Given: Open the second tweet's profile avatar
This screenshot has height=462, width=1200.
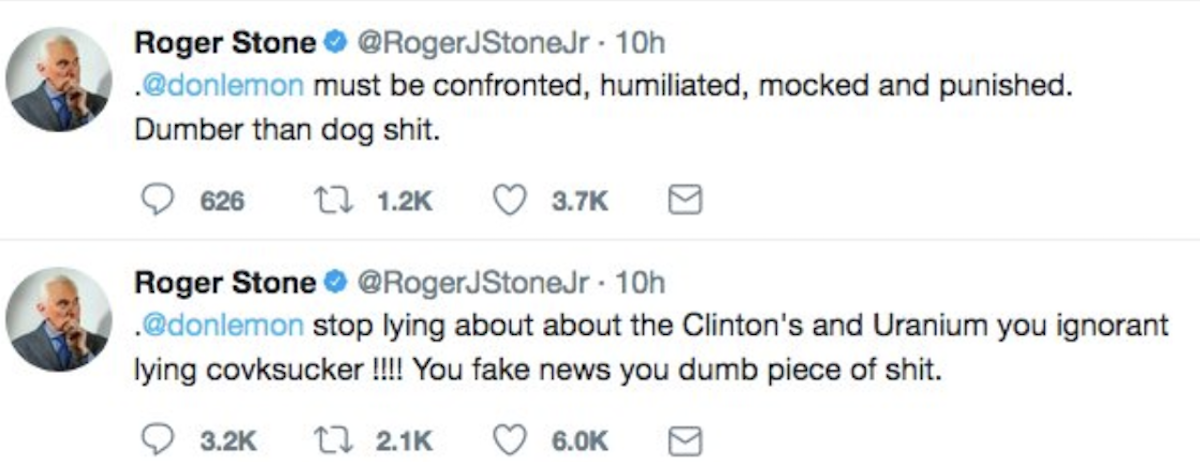Looking at the screenshot, I should coord(58,320).
